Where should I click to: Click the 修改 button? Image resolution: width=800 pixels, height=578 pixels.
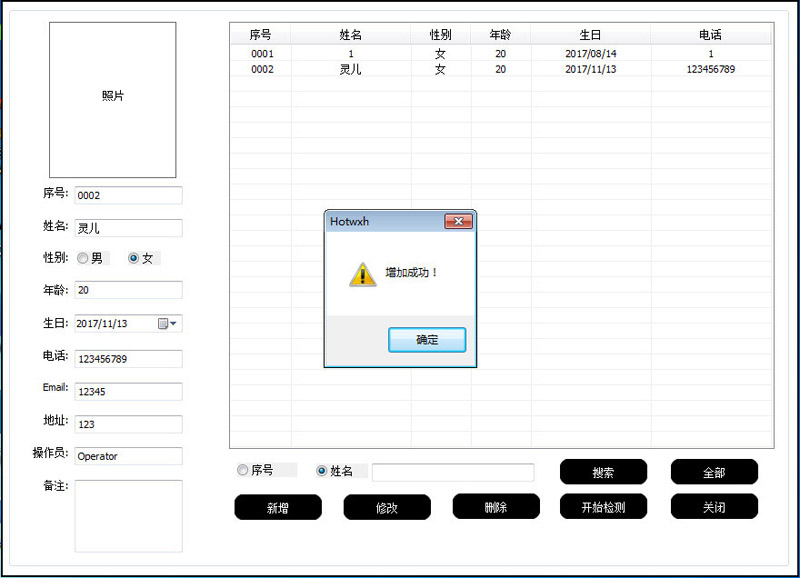click(387, 507)
